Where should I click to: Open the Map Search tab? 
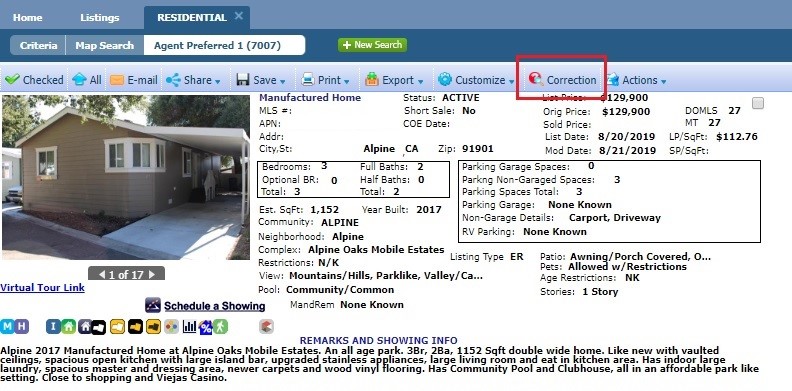(105, 45)
